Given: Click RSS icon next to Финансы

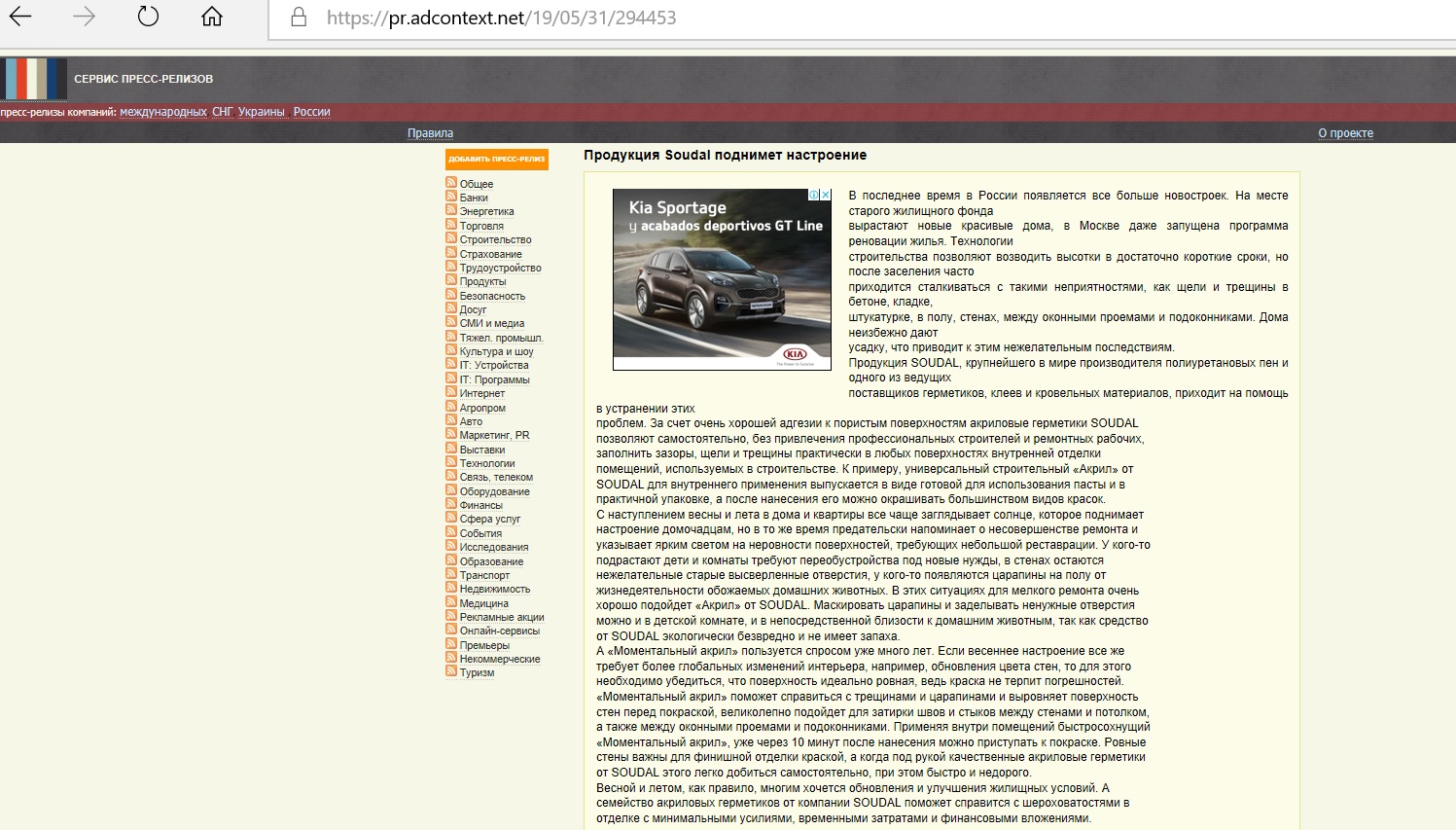Looking at the screenshot, I should point(451,503).
